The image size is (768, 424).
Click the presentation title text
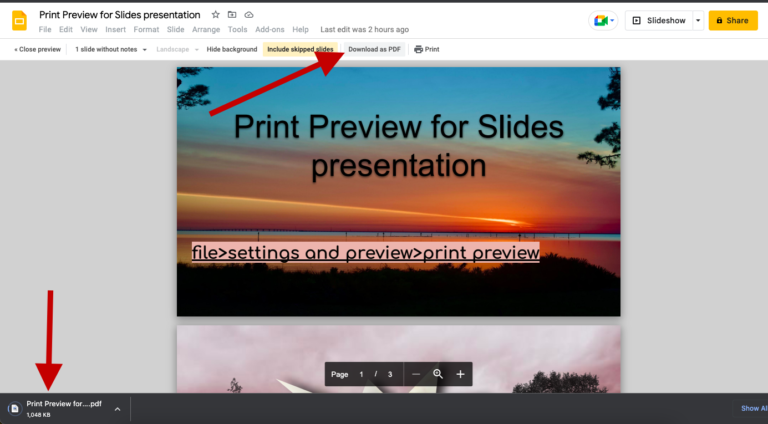tap(120, 15)
